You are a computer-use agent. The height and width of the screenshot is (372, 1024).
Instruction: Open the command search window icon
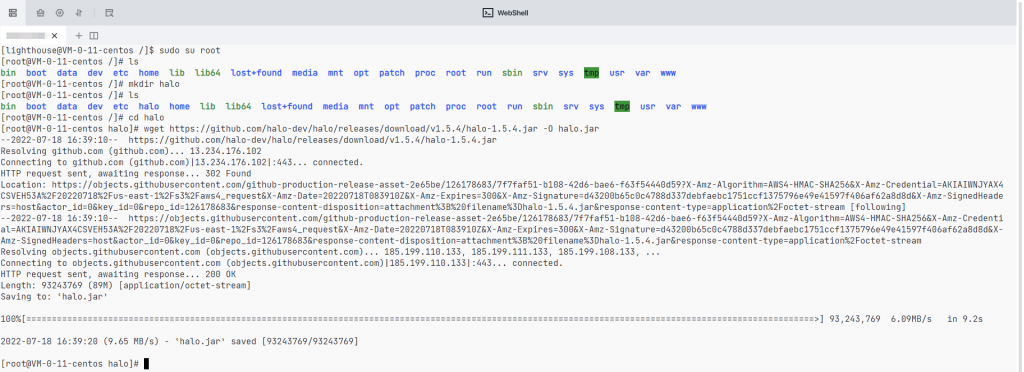109,12
